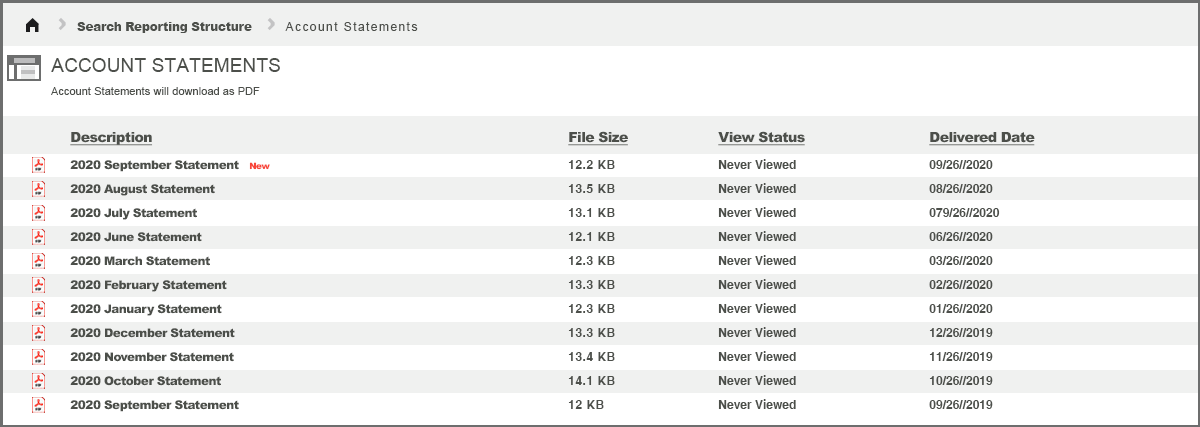
Task: Click PDF icon for 2020 November Statement
Action: [x=39, y=357]
